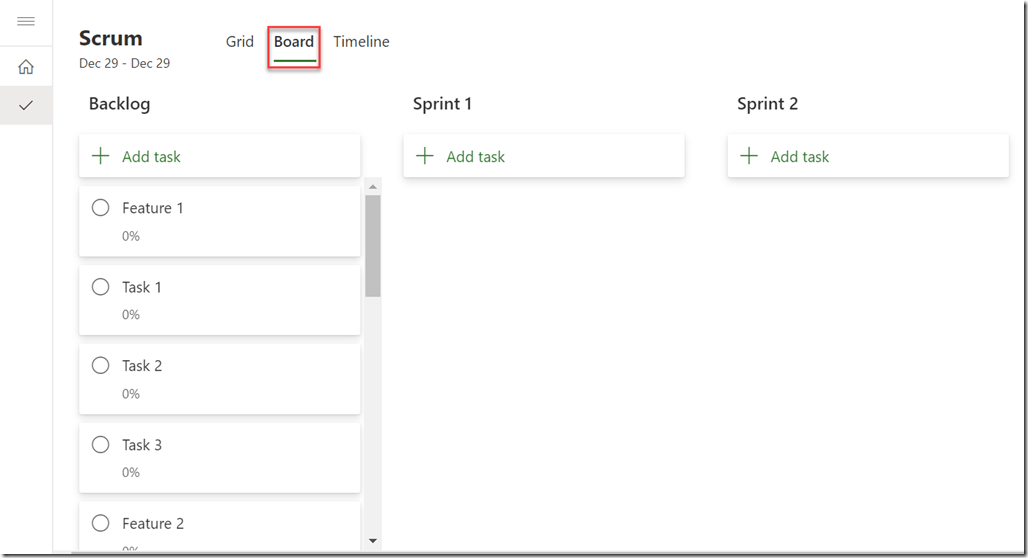Go to the Home icon in sidebar

click(26, 67)
